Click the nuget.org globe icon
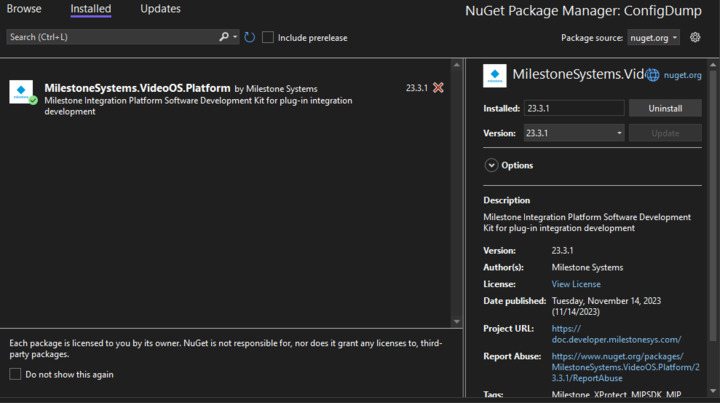Viewport: 720px width, 403px height. [x=653, y=75]
